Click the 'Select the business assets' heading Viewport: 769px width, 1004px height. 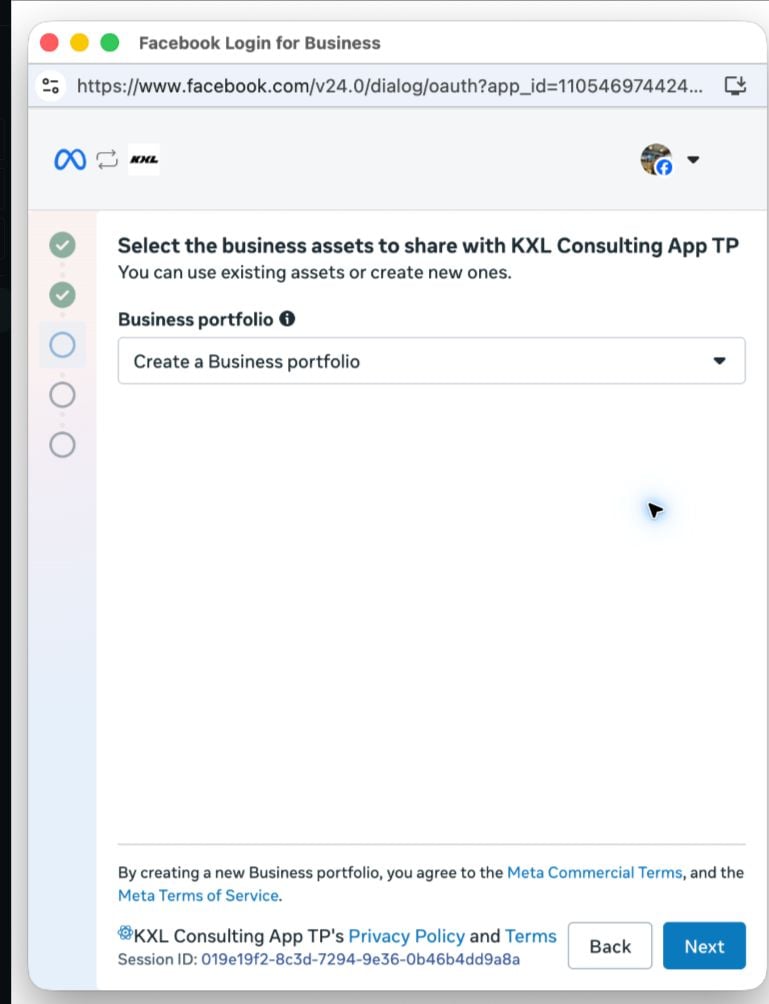point(428,246)
